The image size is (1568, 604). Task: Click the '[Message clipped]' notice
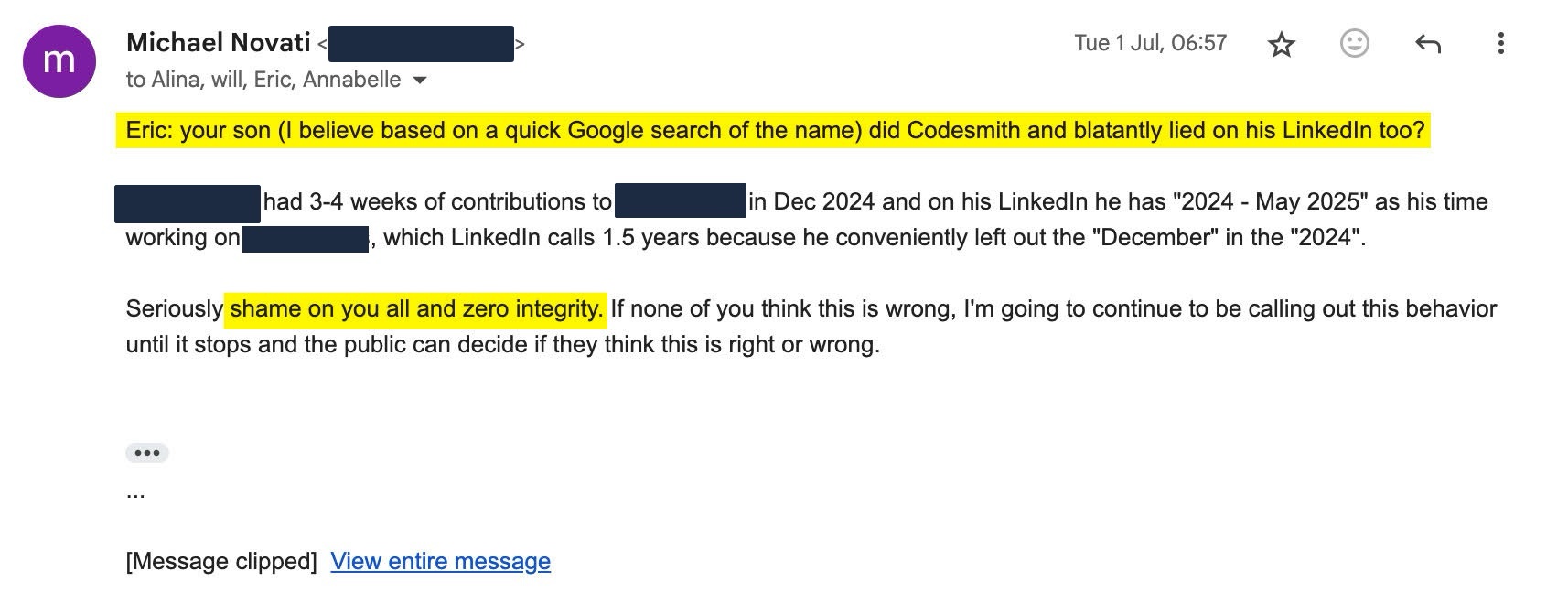point(221,561)
